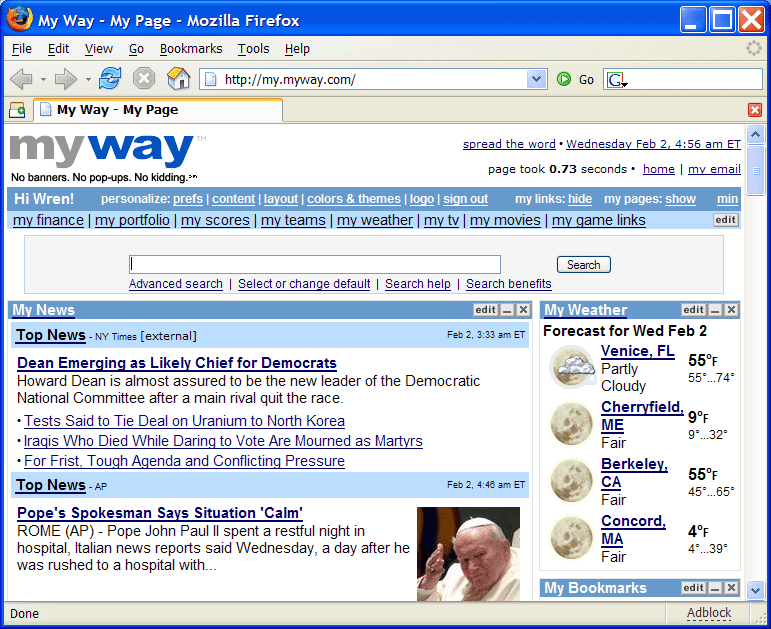Image resolution: width=771 pixels, height=629 pixels.
Task: Minimize the My News module
Action: pyautogui.click(x=507, y=310)
